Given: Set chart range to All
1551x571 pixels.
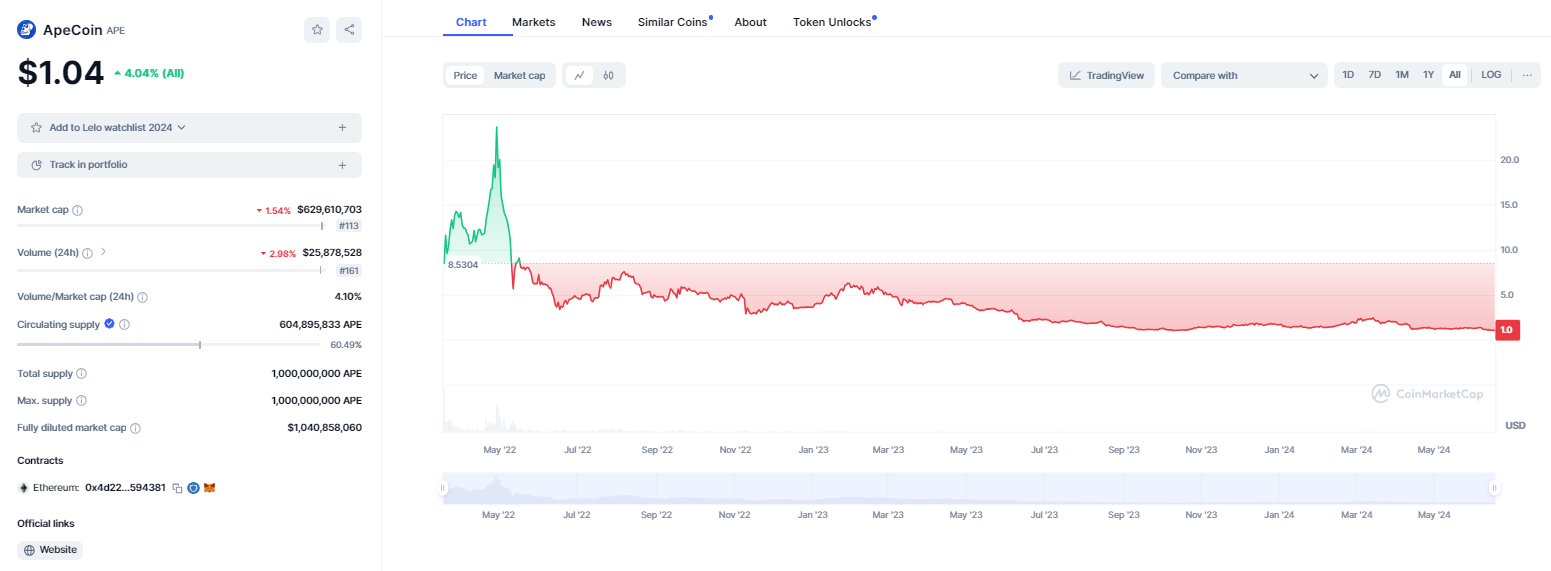Looking at the screenshot, I should pos(1455,75).
